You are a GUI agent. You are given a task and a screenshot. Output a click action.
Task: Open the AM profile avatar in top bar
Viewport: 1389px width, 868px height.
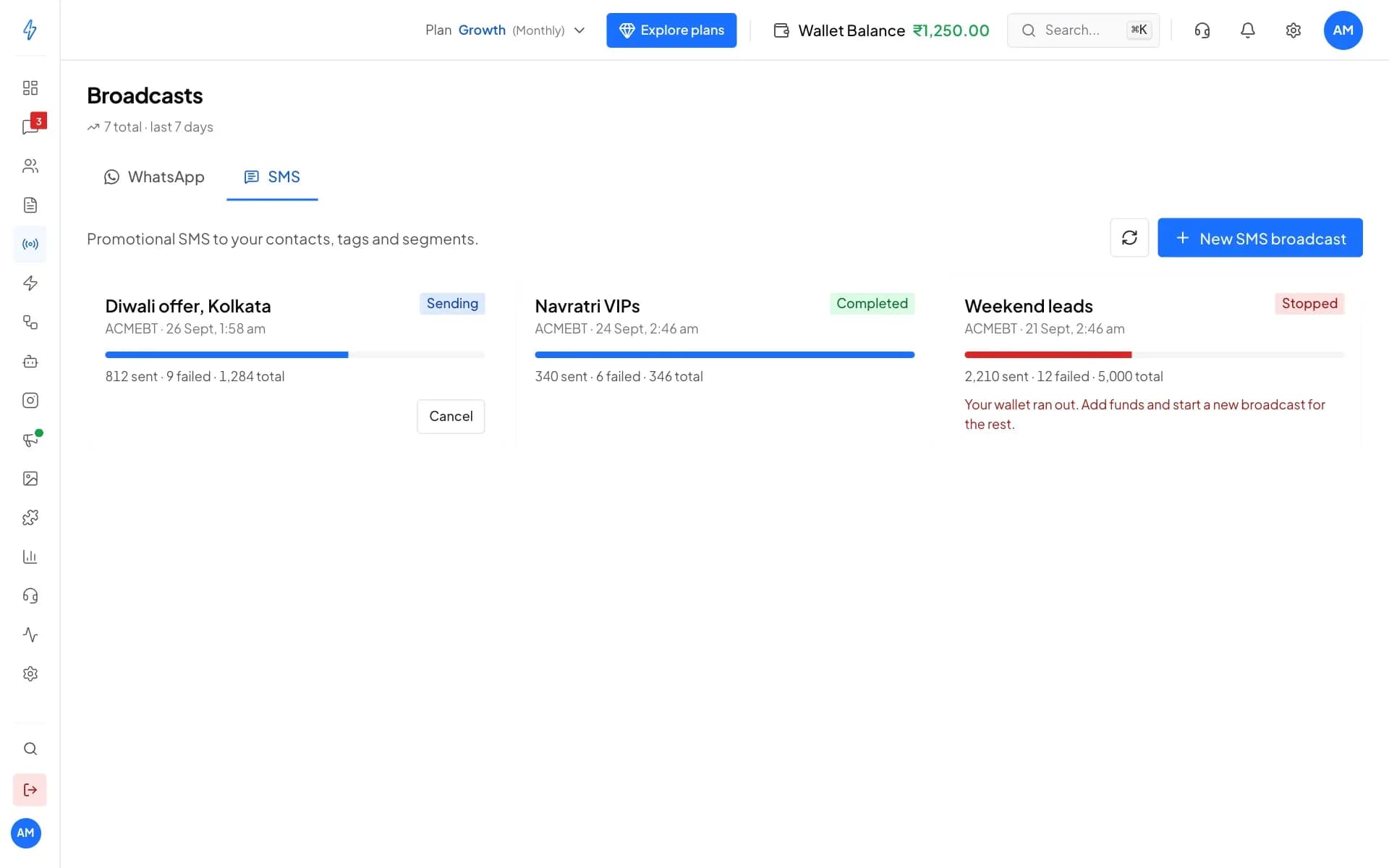pyautogui.click(x=1343, y=30)
